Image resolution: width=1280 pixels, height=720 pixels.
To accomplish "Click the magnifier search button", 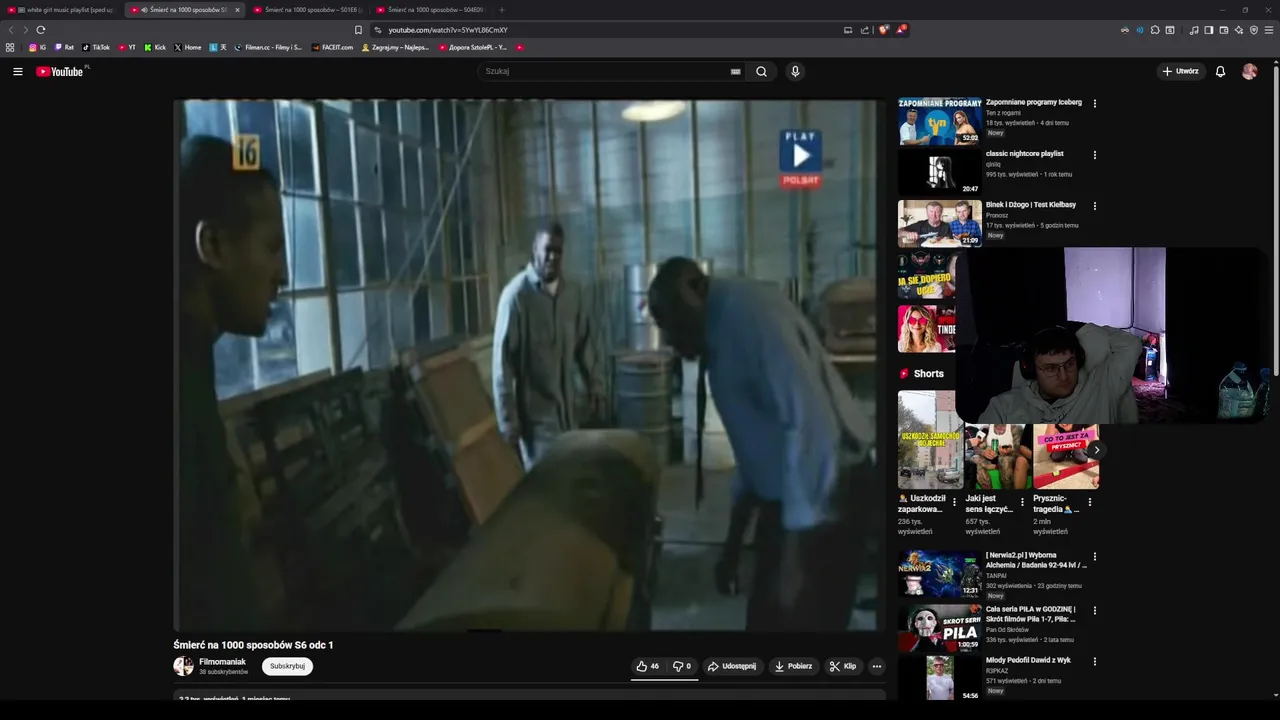I will click(x=761, y=72).
